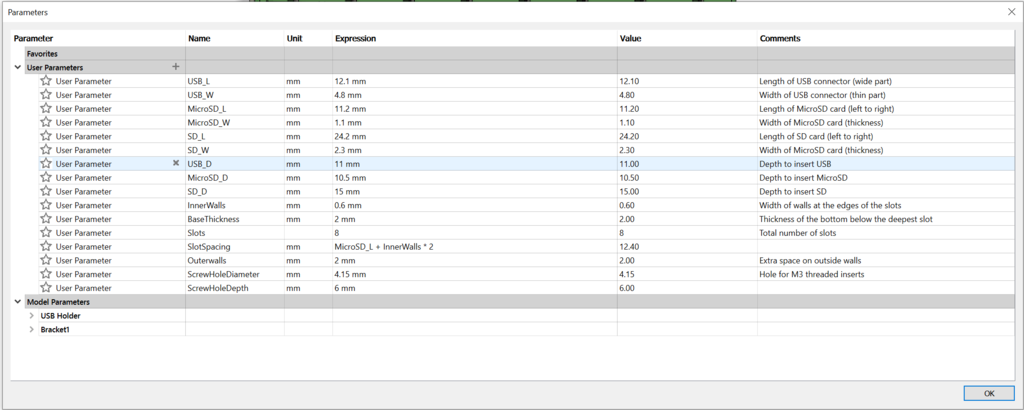
Task: Click comment 'Extra space on outside walls'
Action: point(810,260)
